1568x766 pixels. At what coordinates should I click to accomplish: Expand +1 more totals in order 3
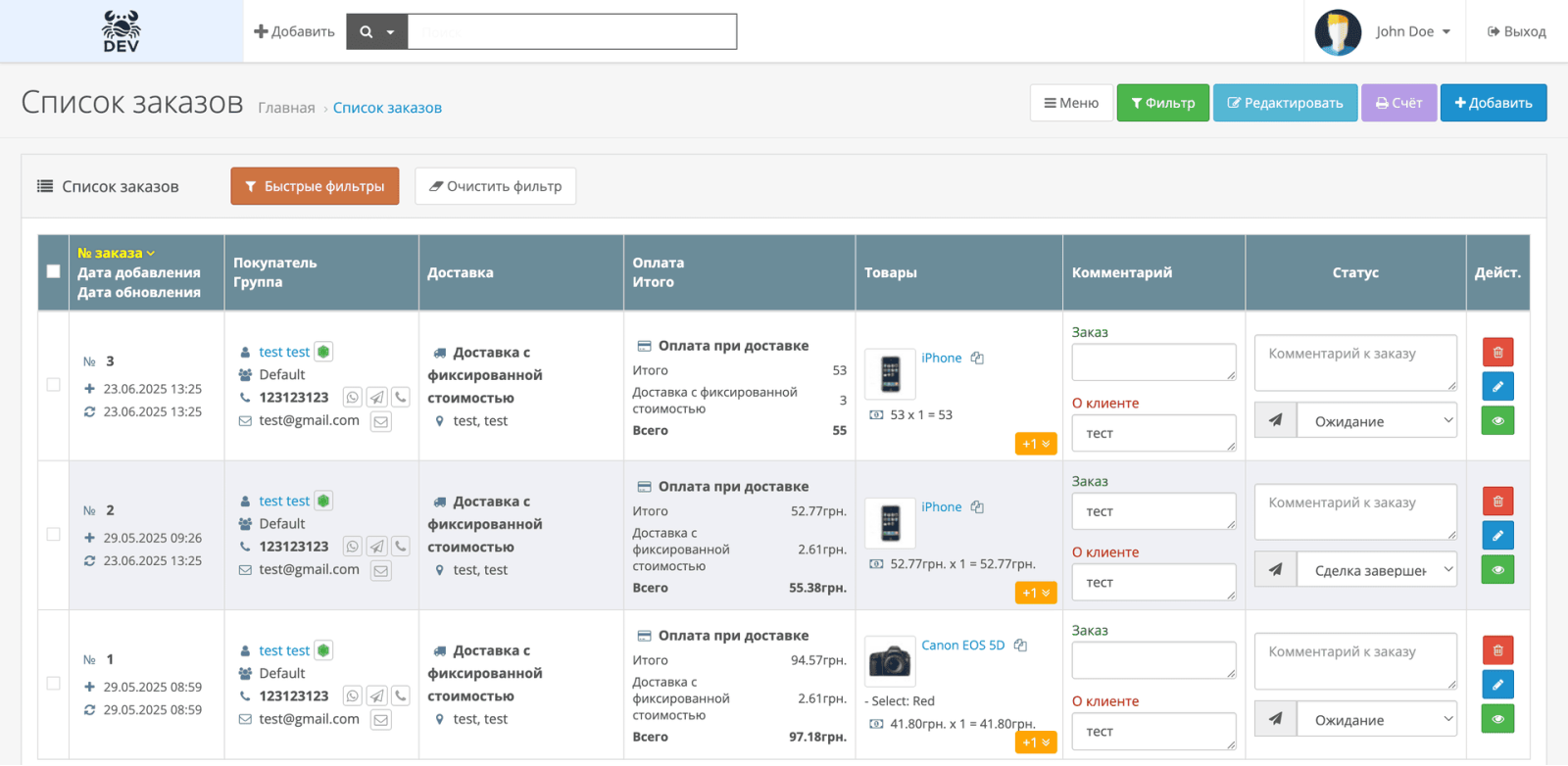1036,444
